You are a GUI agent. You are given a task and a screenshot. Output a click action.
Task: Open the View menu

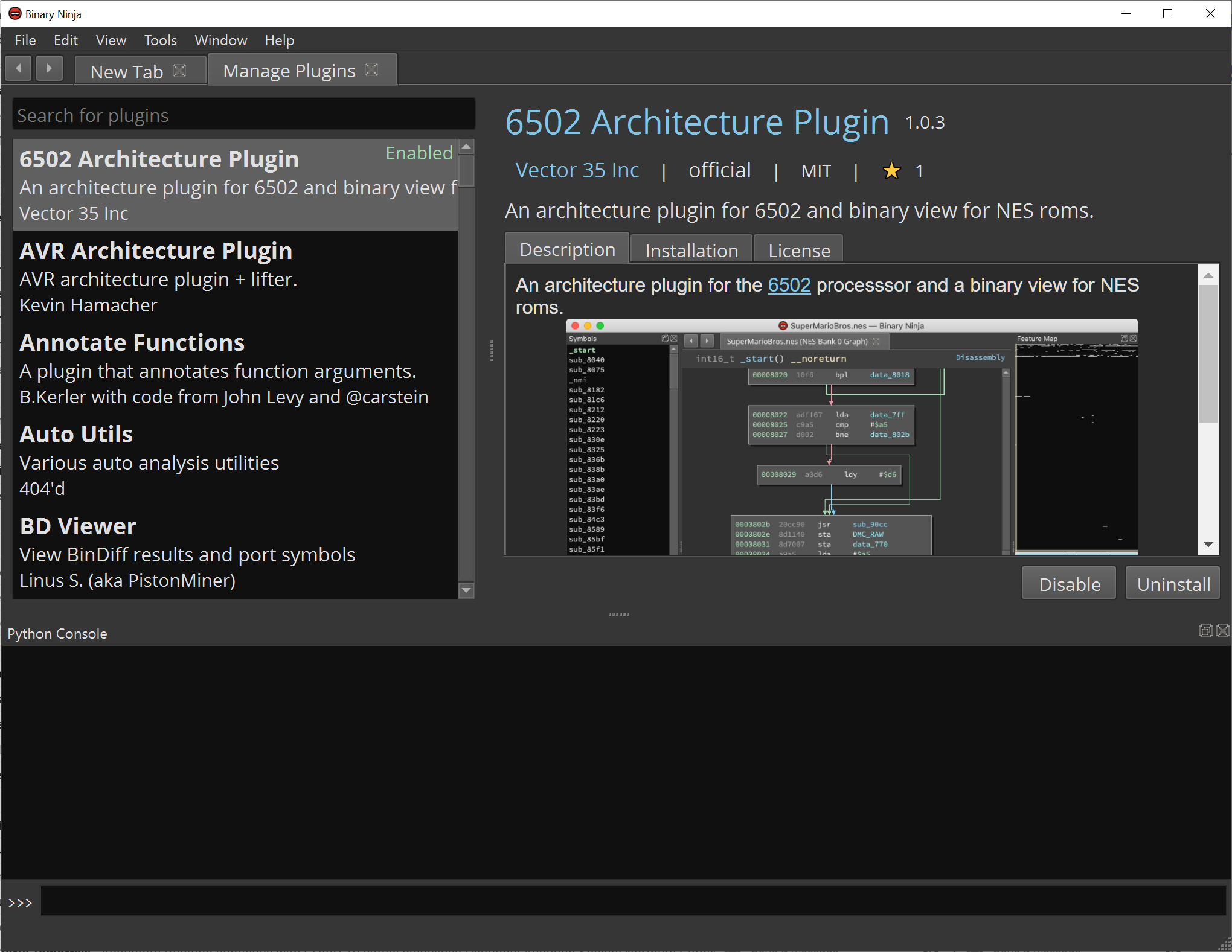(111, 40)
